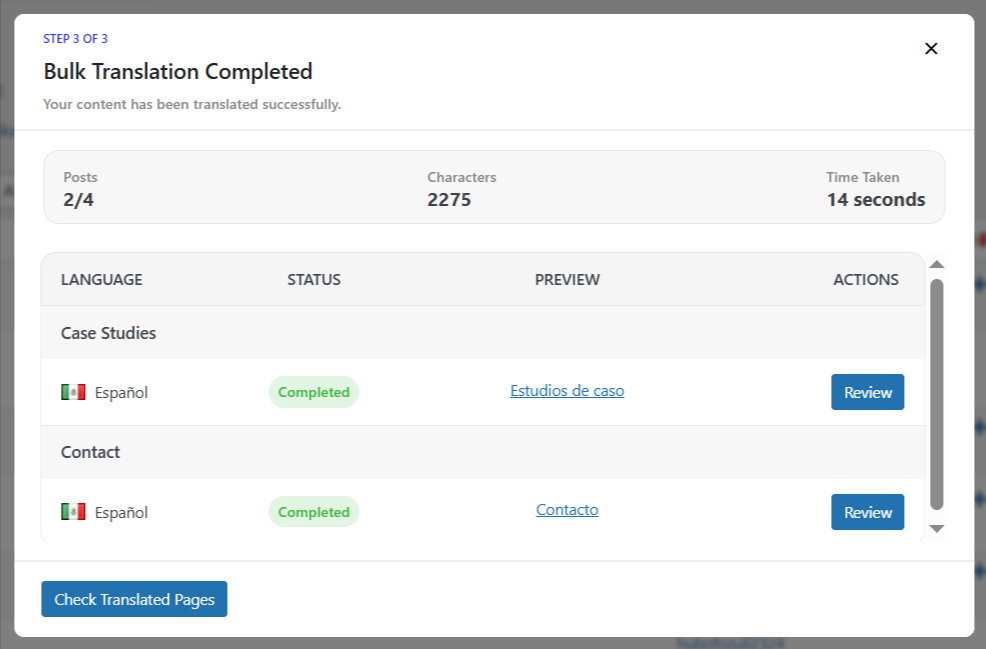
Task: Click the Mexican flag icon in Contact row
Action: [73, 512]
